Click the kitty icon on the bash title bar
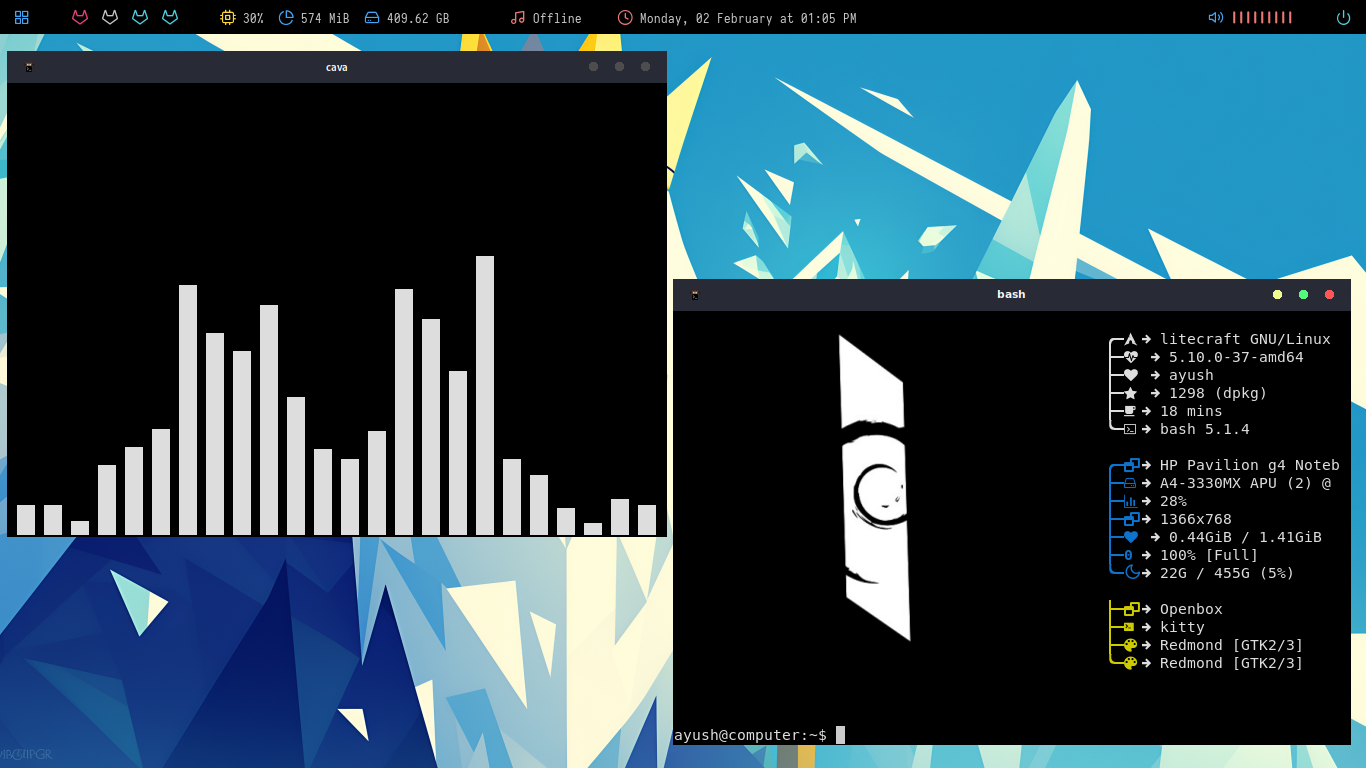This screenshot has height=768, width=1366. (x=693, y=294)
